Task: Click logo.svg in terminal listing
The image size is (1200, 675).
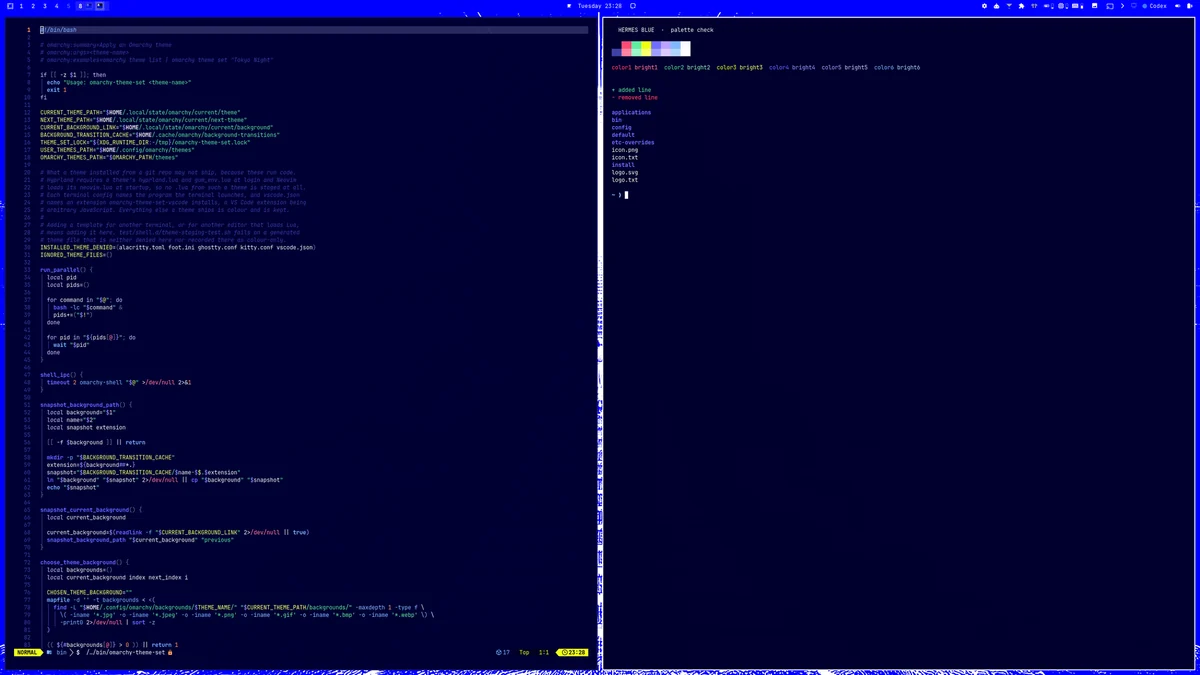Action: [x=625, y=173]
